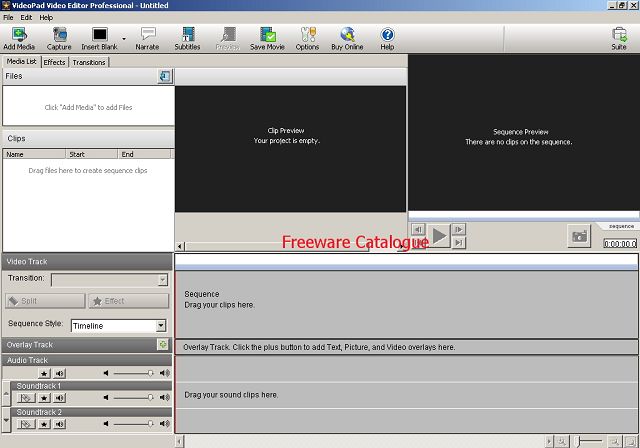Open the File menu
The height and width of the screenshot is (448, 640).
[x=8, y=18]
